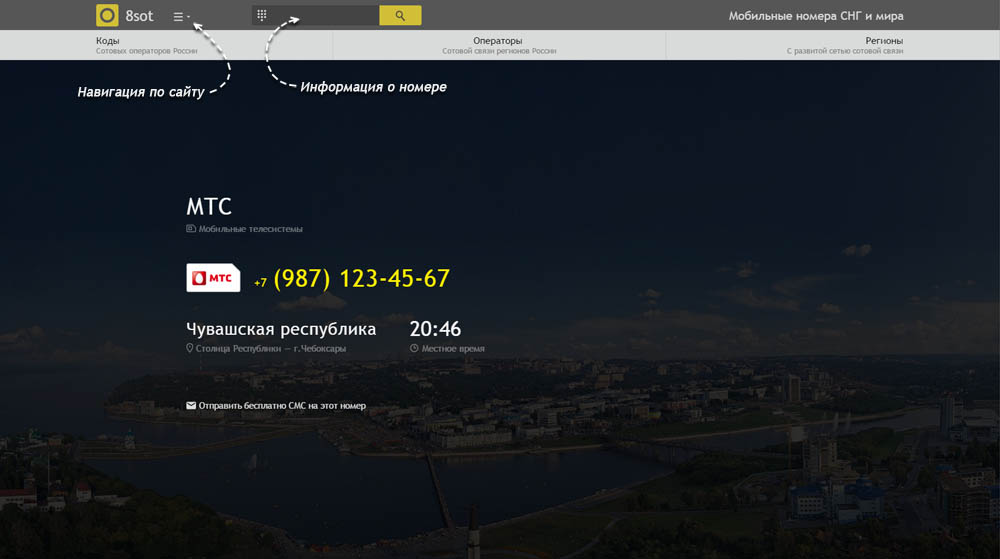Click the card icon before Мобильные телесистемы
1000x559 pixels.
(191, 228)
